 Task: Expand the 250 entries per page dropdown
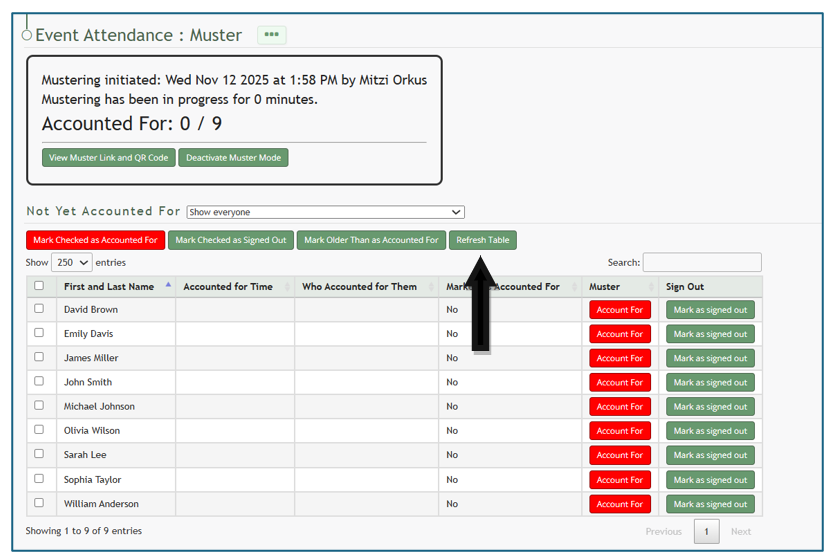[x=71, y=262]
